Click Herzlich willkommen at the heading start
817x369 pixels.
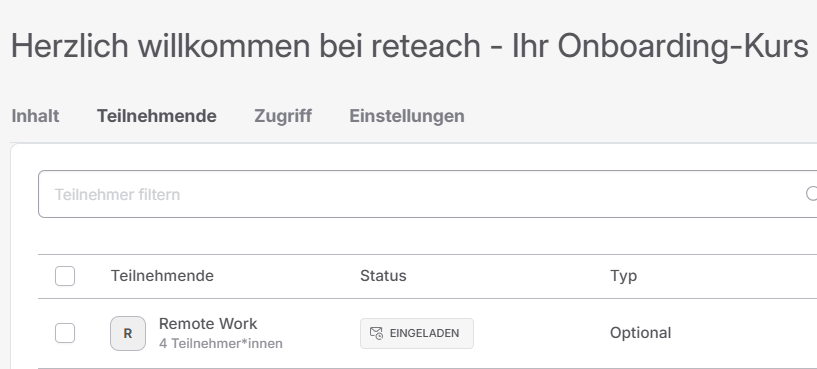coord(160,45)
